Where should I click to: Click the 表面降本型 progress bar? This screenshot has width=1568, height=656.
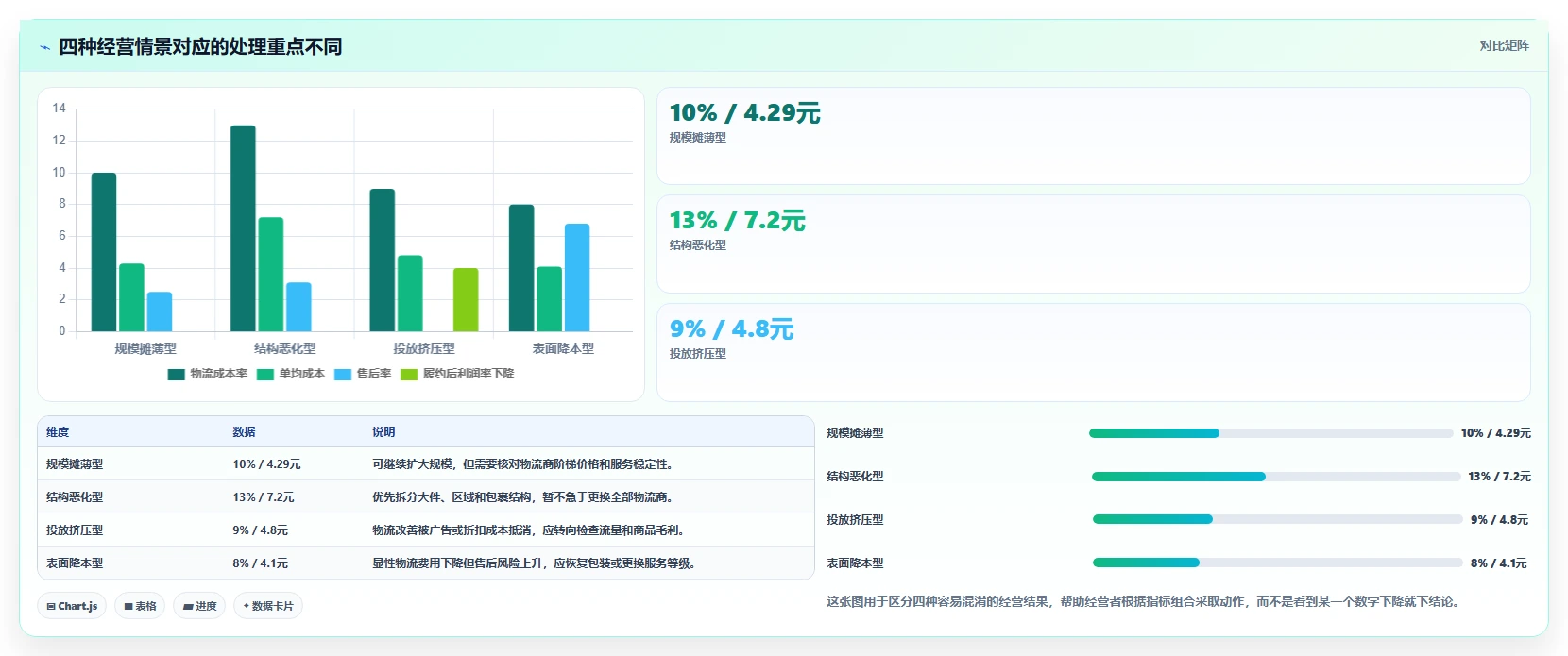(x=1277, y=563)
